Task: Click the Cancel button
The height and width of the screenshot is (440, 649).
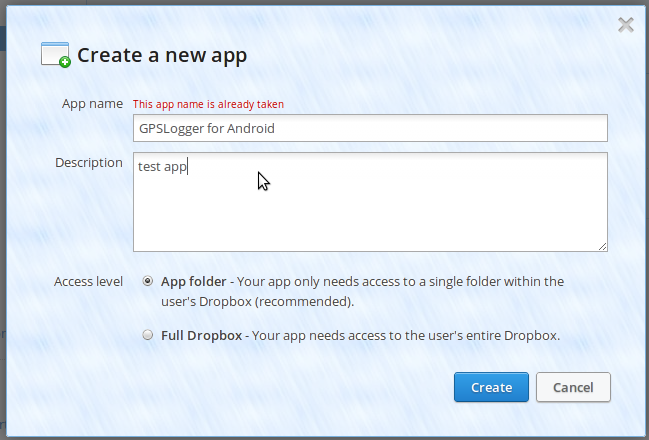Action: pyautogui.click(x=573, y=387)
